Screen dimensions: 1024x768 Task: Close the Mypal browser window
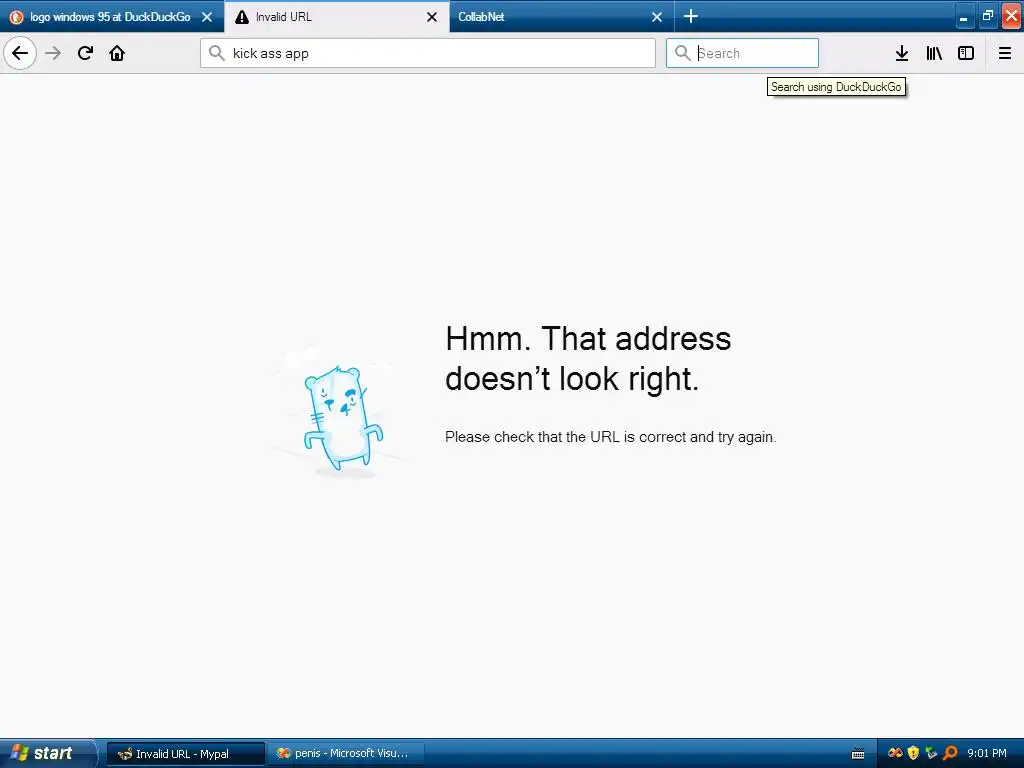click(1012, 16)
